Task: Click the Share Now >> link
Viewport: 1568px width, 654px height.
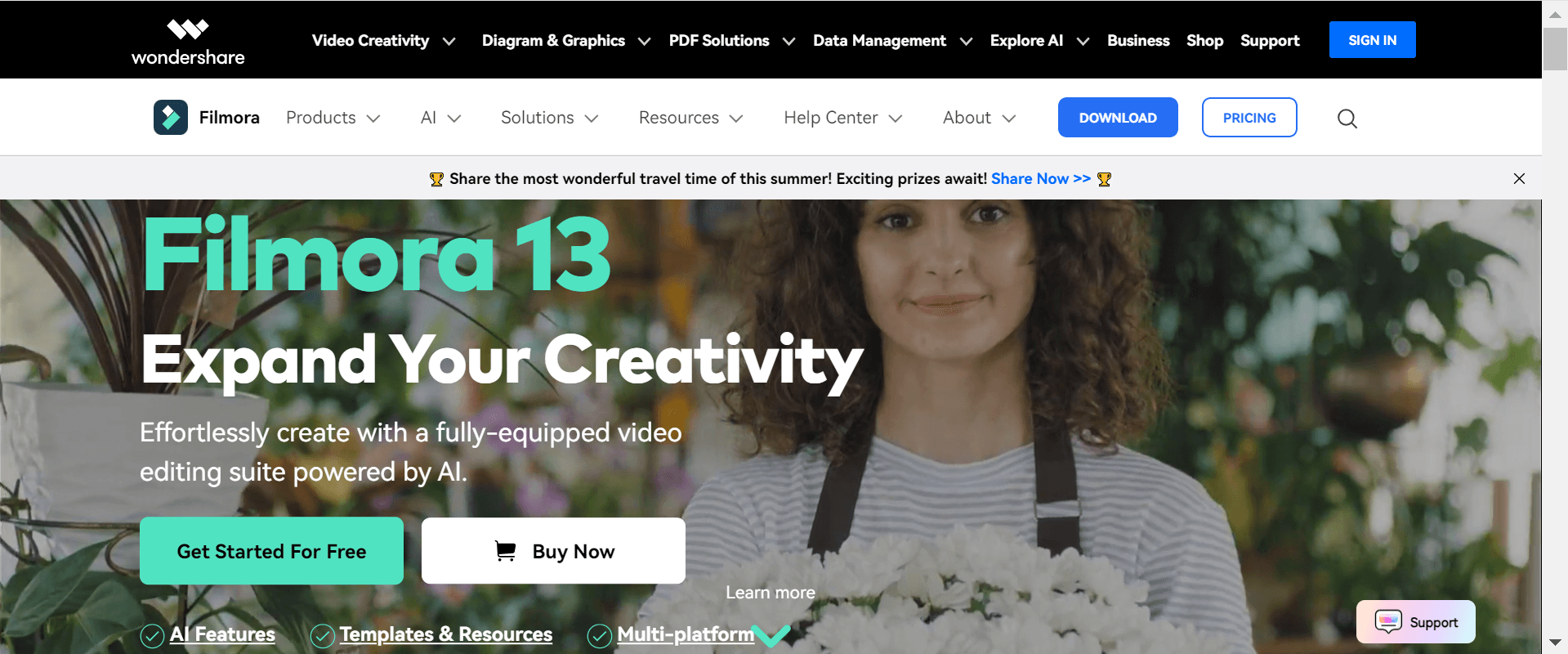Action: [x=1041, y=179]
